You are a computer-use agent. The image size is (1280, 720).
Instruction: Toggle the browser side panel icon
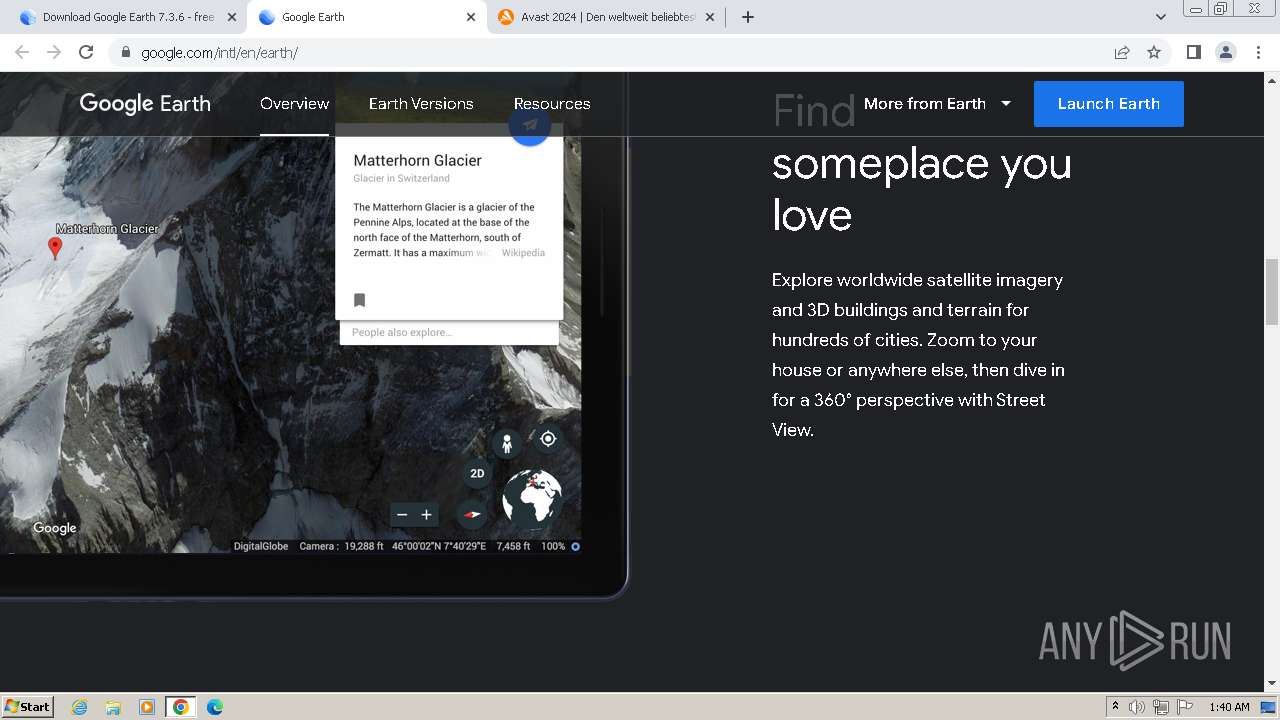coord(1193,52)
